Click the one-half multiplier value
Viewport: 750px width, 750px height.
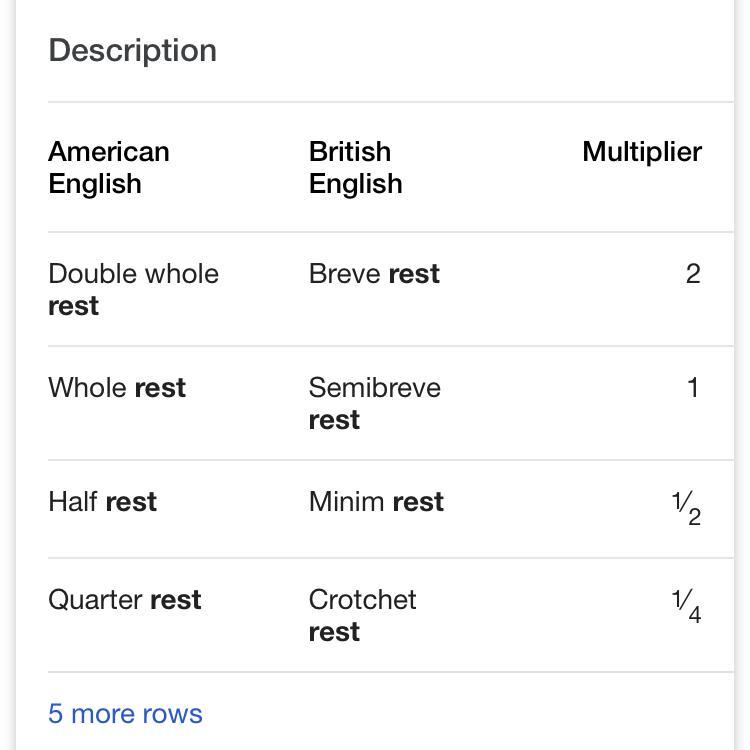click(x=686, y=509)
